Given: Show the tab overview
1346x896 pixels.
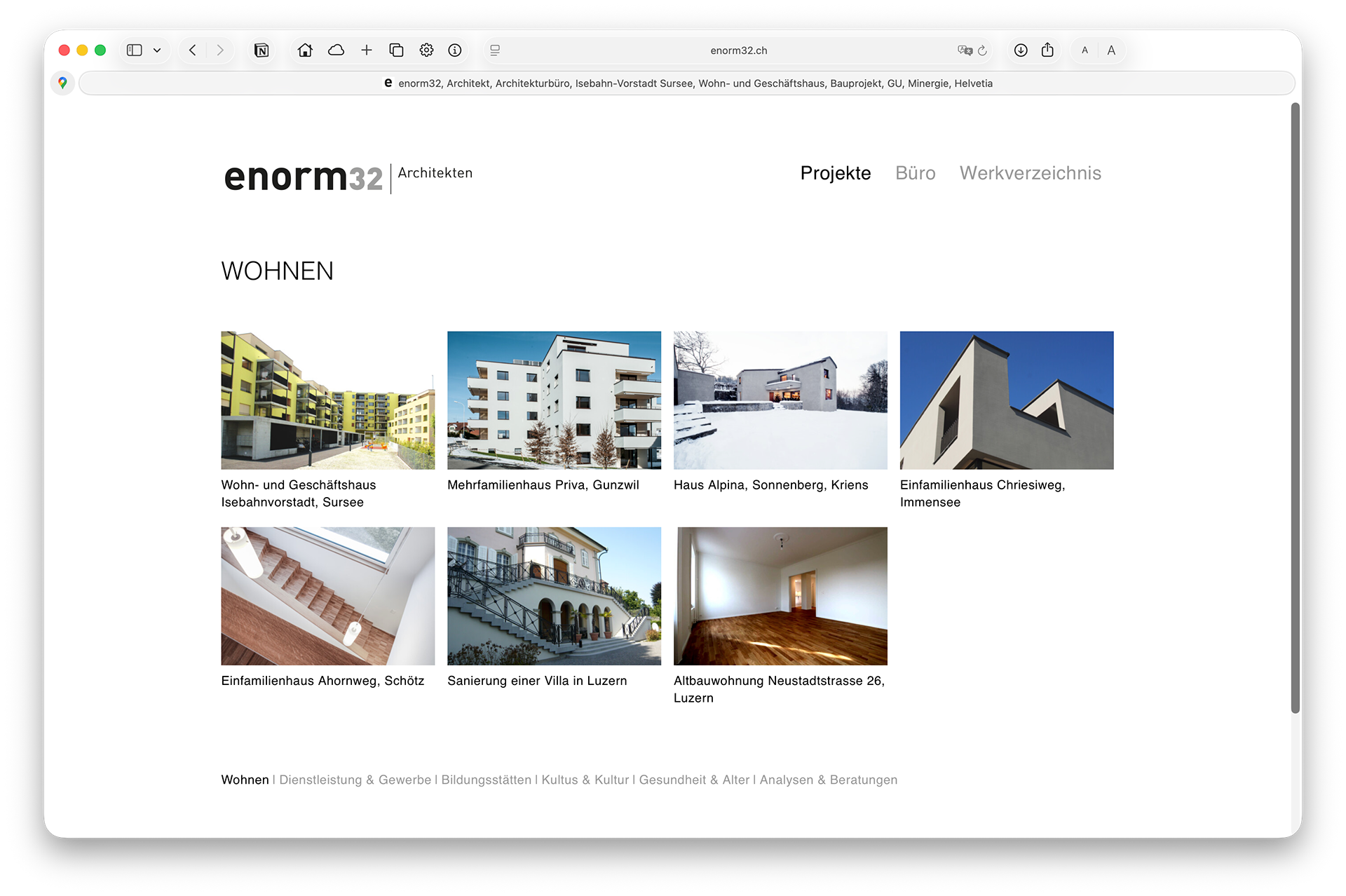Looking at the screenshot, I should click(x=396, y=50).
